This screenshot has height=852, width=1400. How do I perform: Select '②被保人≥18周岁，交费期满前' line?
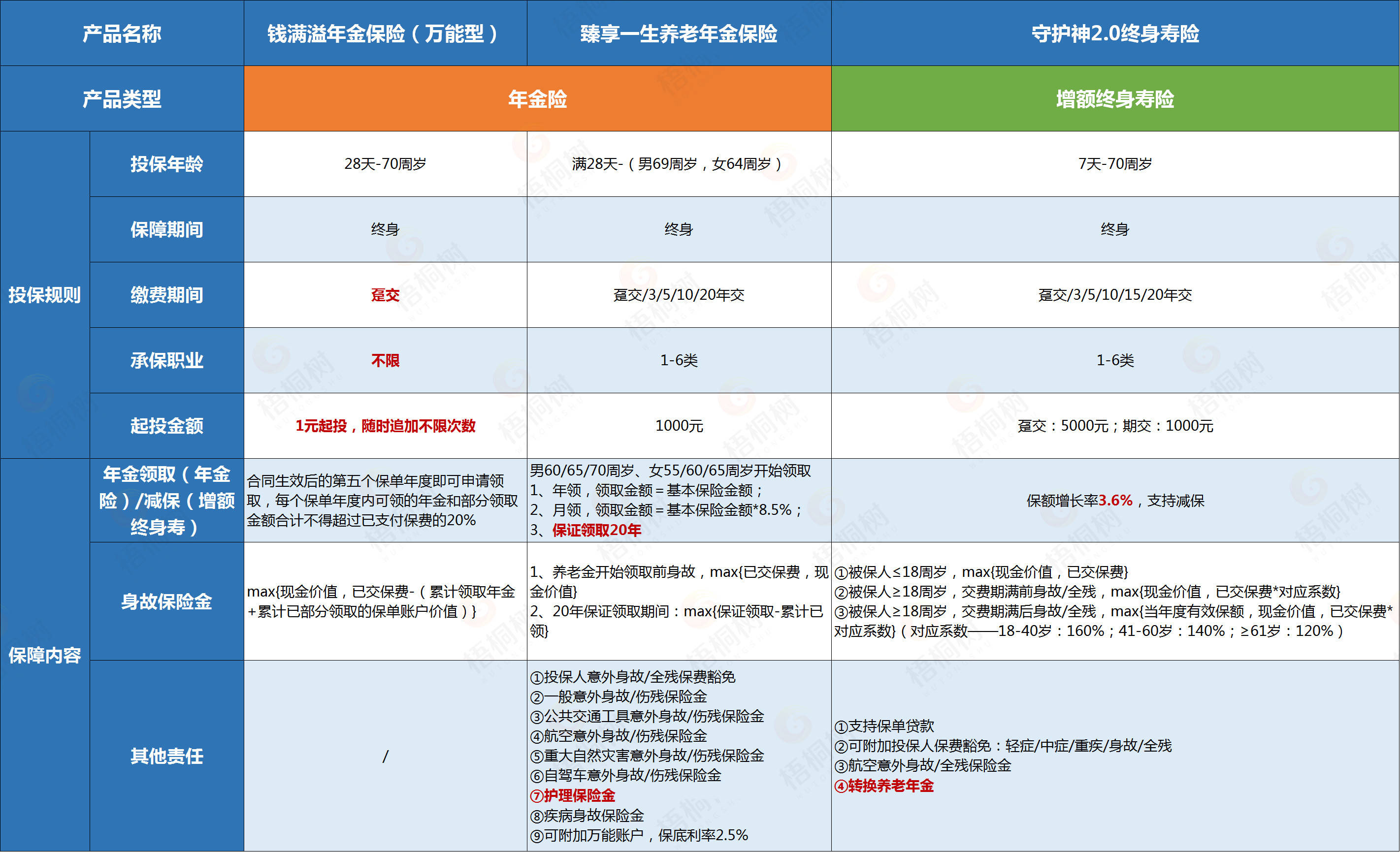coord(1087,592)
